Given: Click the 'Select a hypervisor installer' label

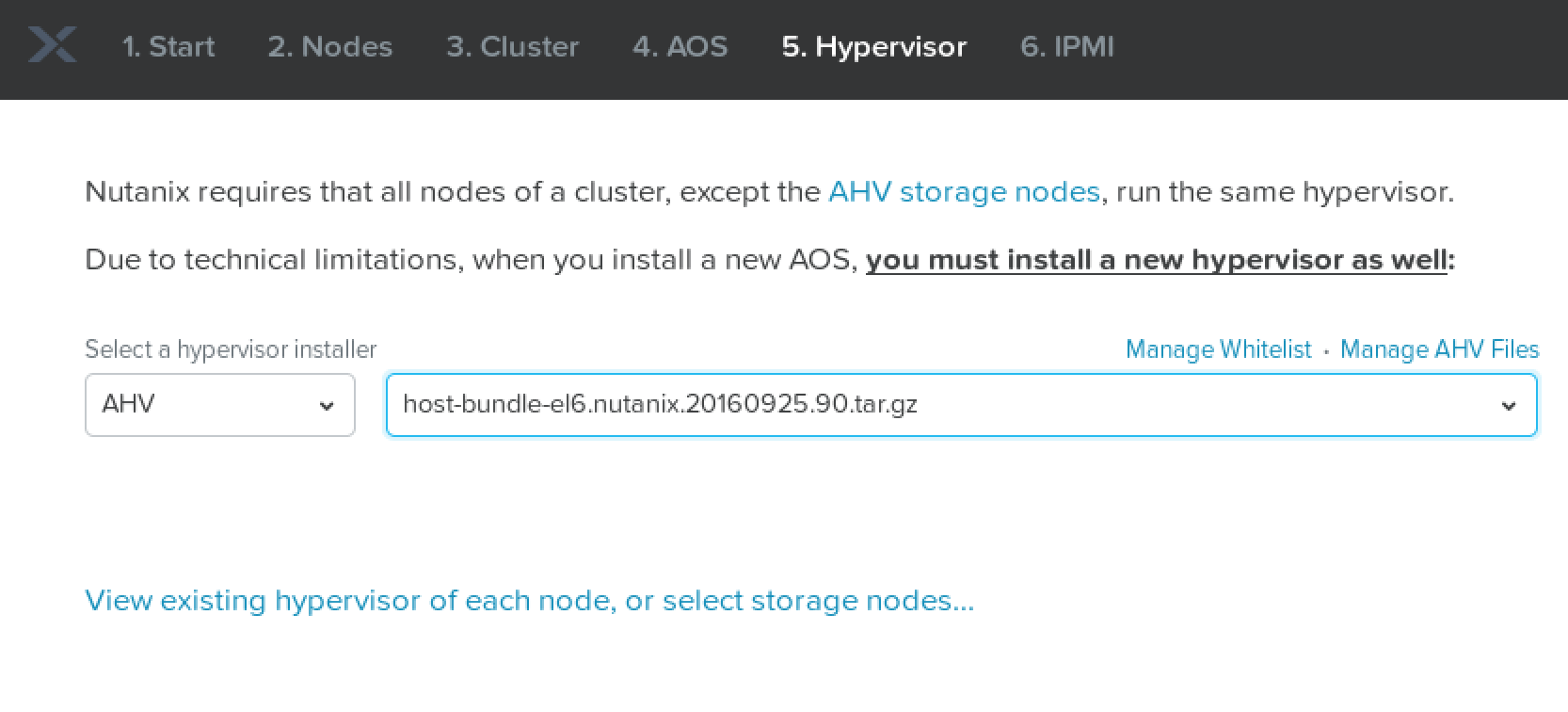Looking at the screenshot, I should tap(231, 349).
